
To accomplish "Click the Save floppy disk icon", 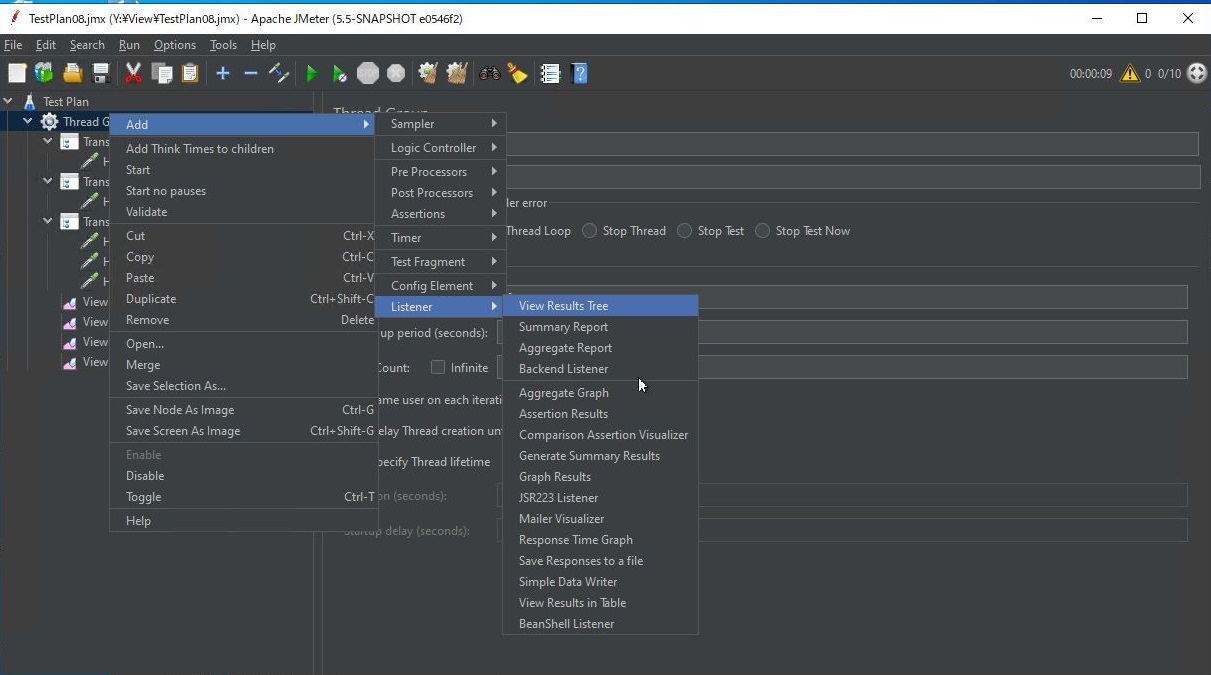I will click(x=101, y=73).
